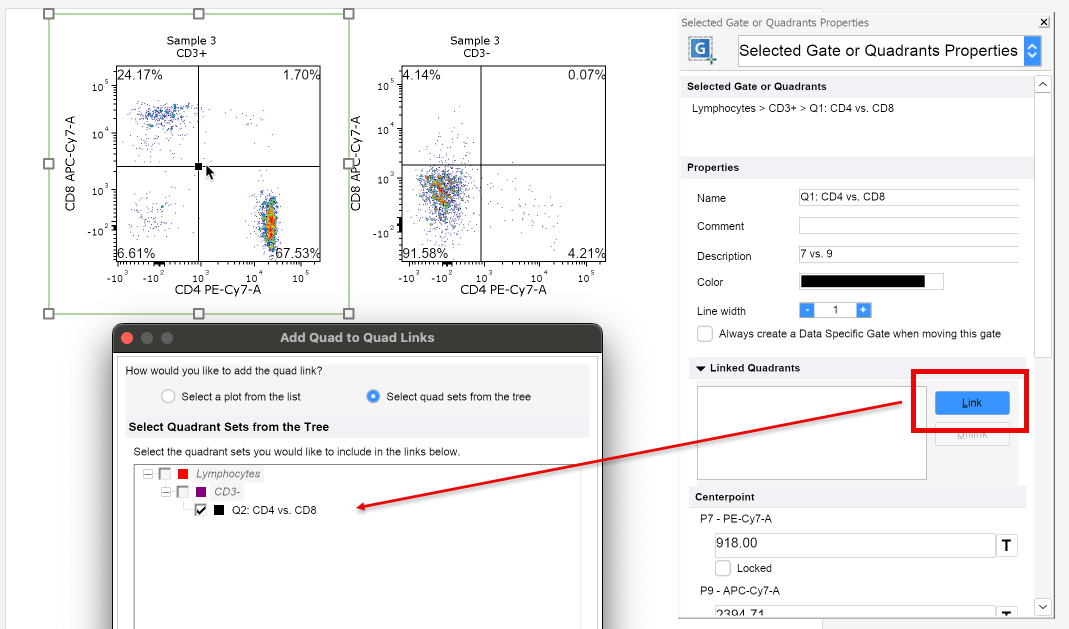This screenshot has height=629, width=1069.
Task: Check the Locked checkbox under P7 centerpoint
Action: 724,568
